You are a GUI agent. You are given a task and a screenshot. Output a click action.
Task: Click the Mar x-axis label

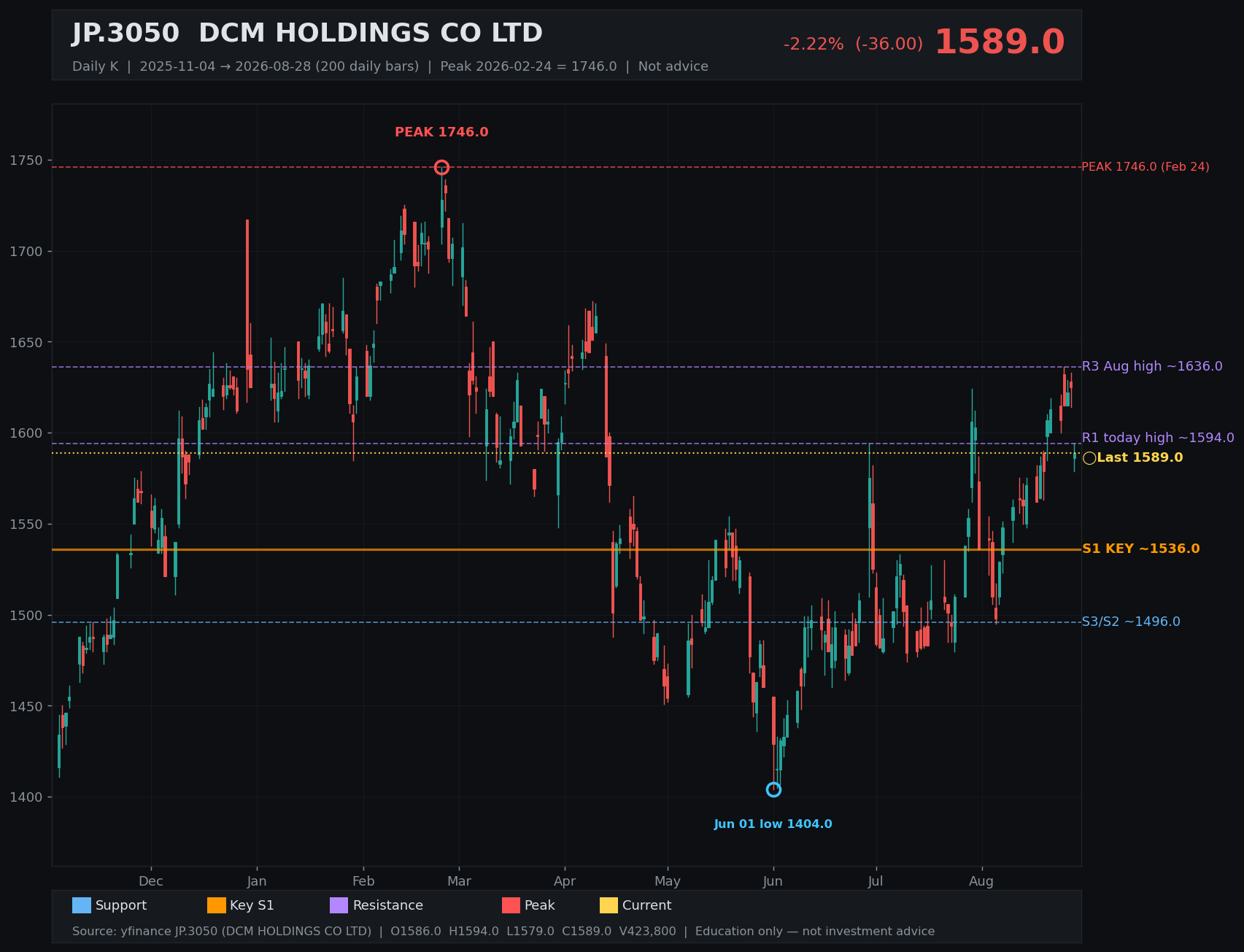point(459,881)
